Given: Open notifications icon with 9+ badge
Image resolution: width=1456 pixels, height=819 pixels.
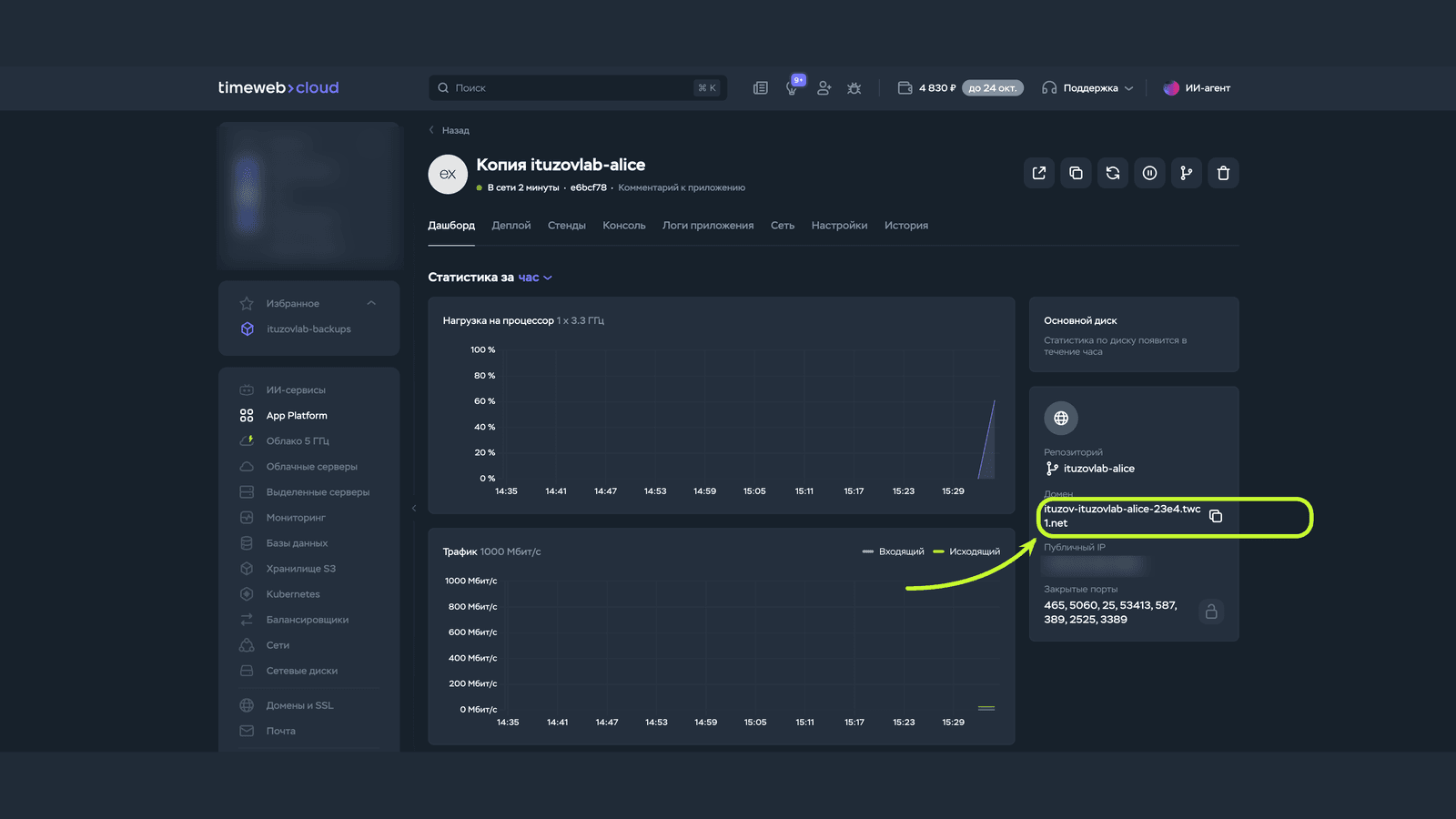Looking at the screenshot, I should tap(793, 87).
